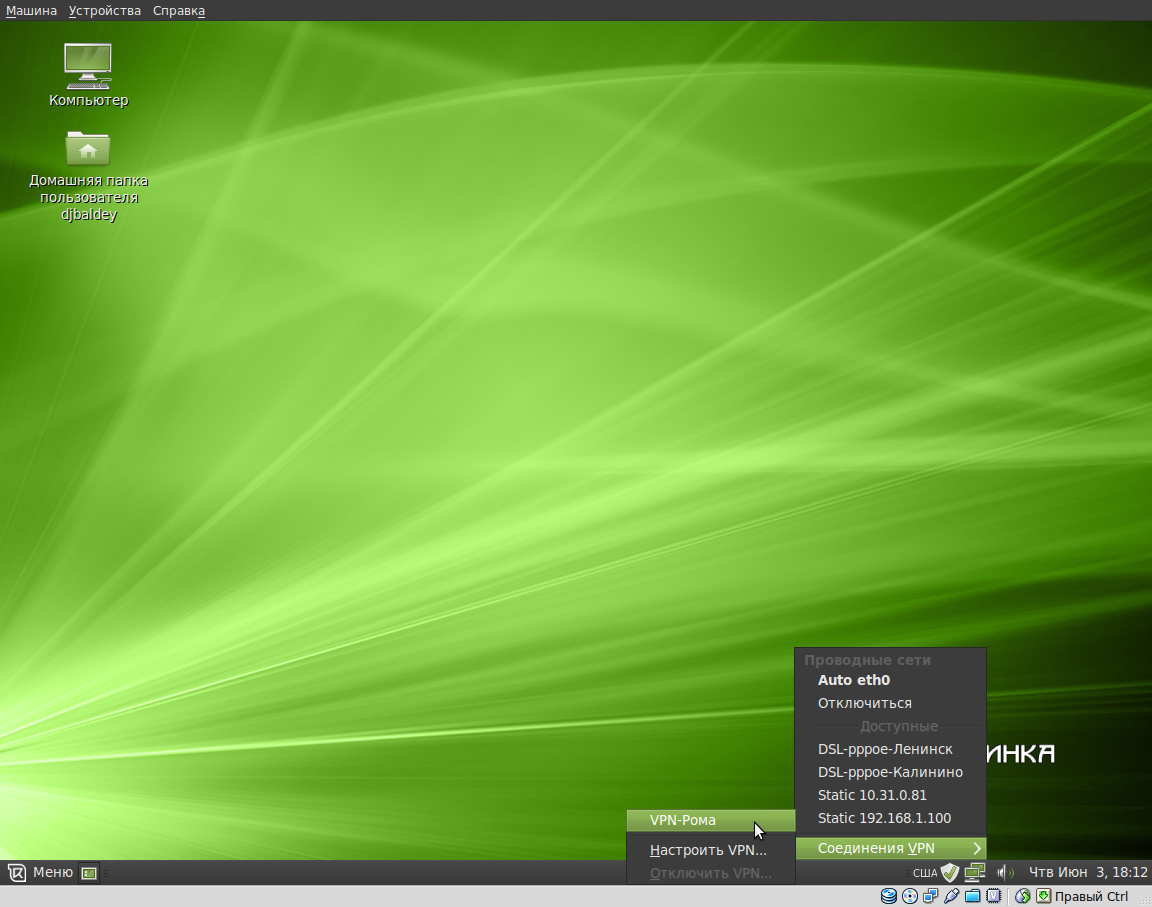Open the Справка menu
Screen dimensions: 1152x907
pos(178,10)
